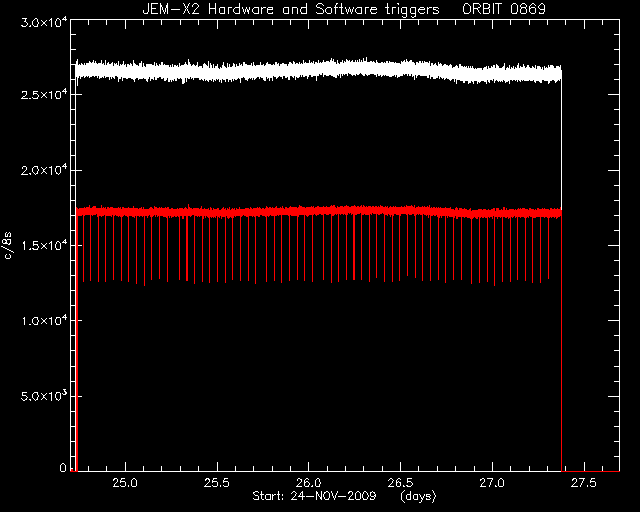This screenshot has width=640, height=512.
Task: Click the 2.5×10⁴ y-axis label
Action: point(44,94)
